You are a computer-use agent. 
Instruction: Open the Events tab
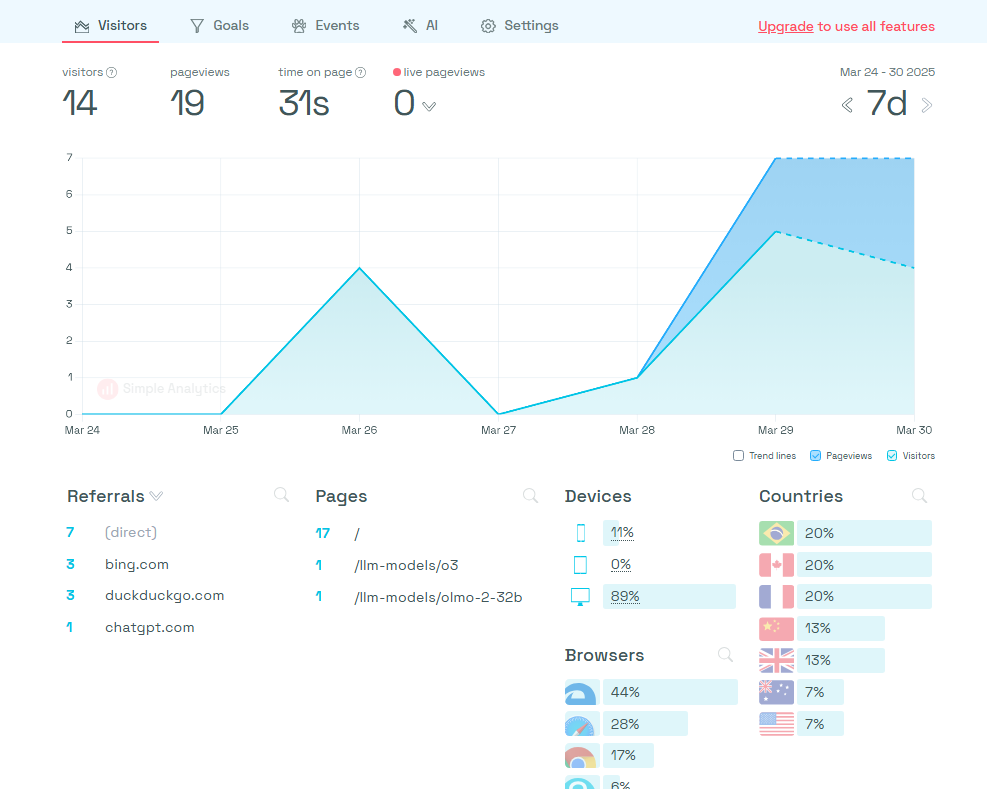(x=325, y=26)
